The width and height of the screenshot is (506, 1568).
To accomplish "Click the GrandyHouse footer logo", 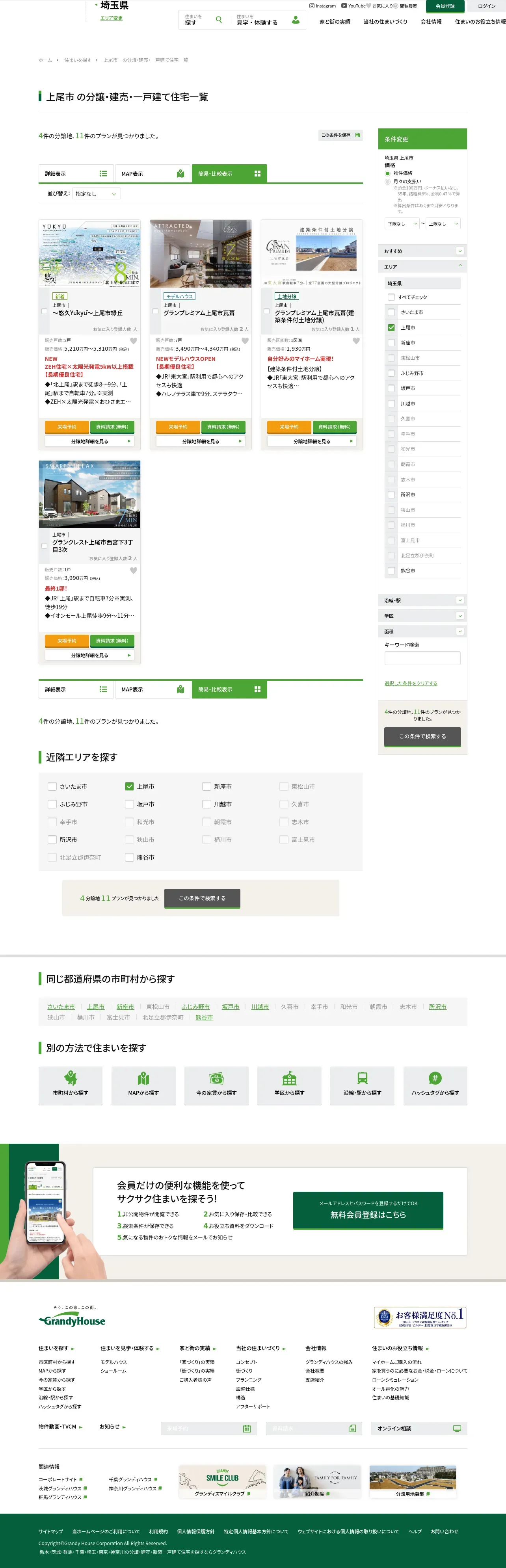I will (x=72, y=1317).
